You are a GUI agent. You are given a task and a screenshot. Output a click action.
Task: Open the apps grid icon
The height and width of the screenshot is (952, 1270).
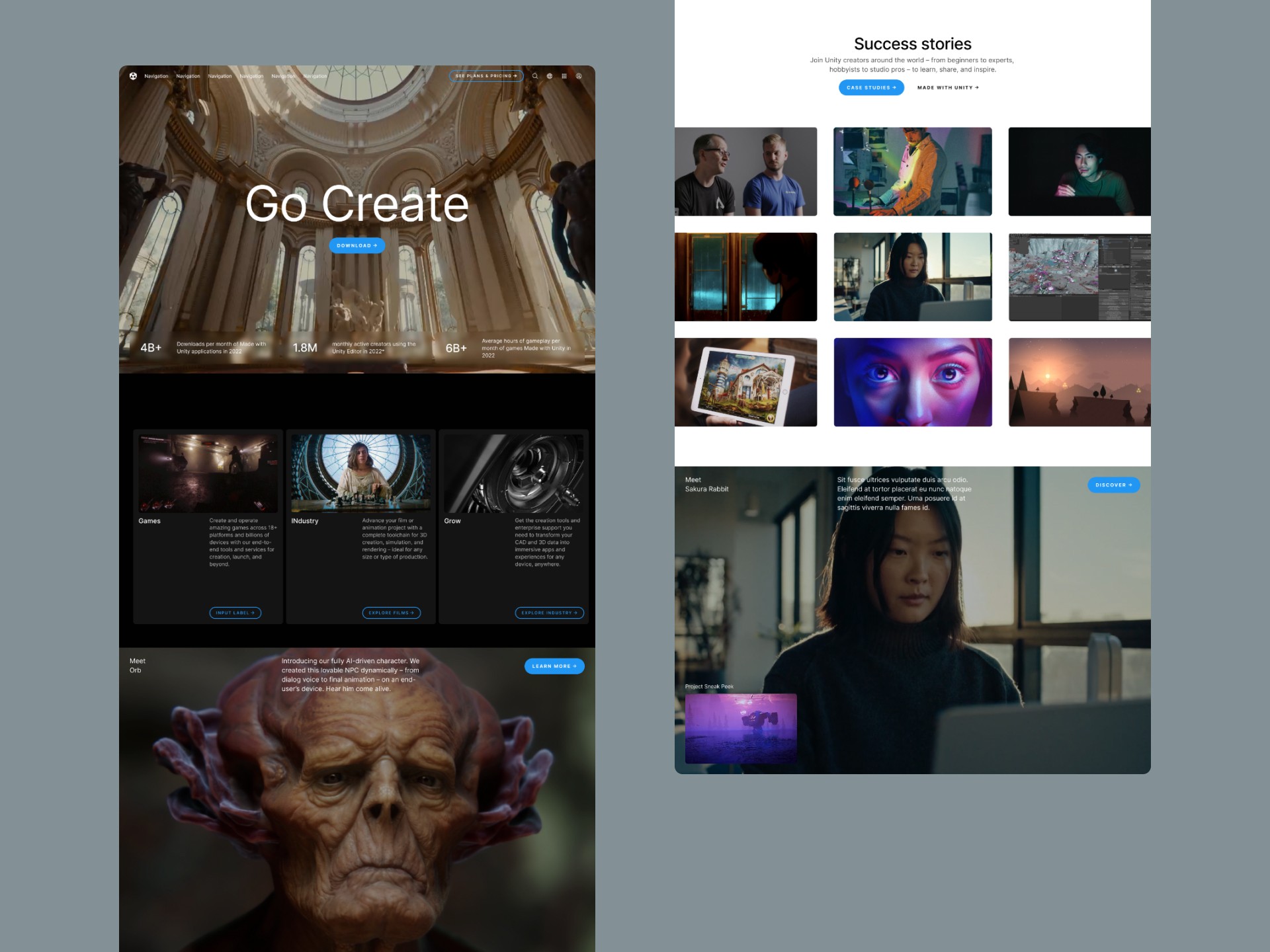point(564,76)
